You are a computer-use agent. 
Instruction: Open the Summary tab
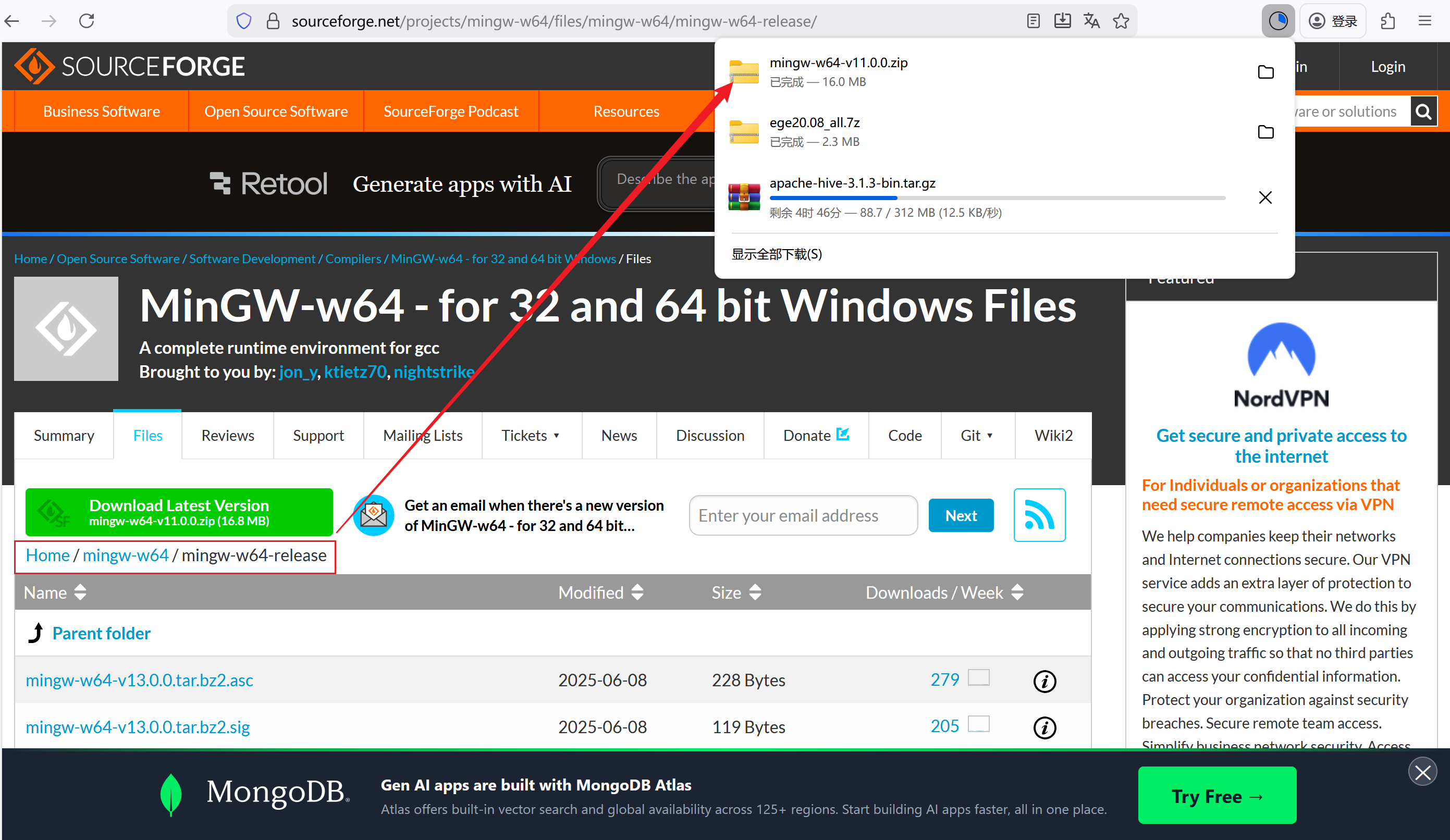[x=64, y=436]
